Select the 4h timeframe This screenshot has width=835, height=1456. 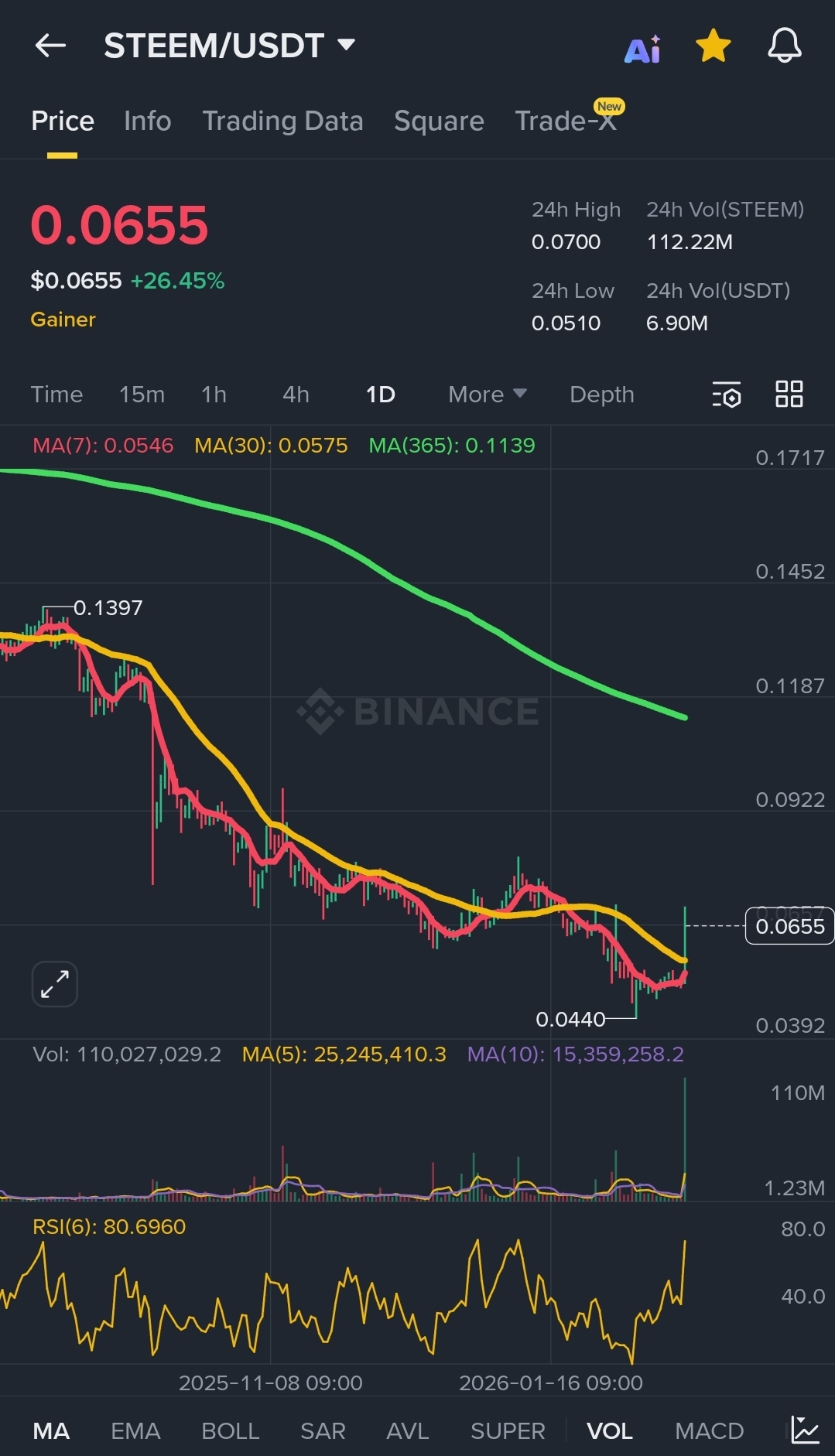tap(296, 395)
